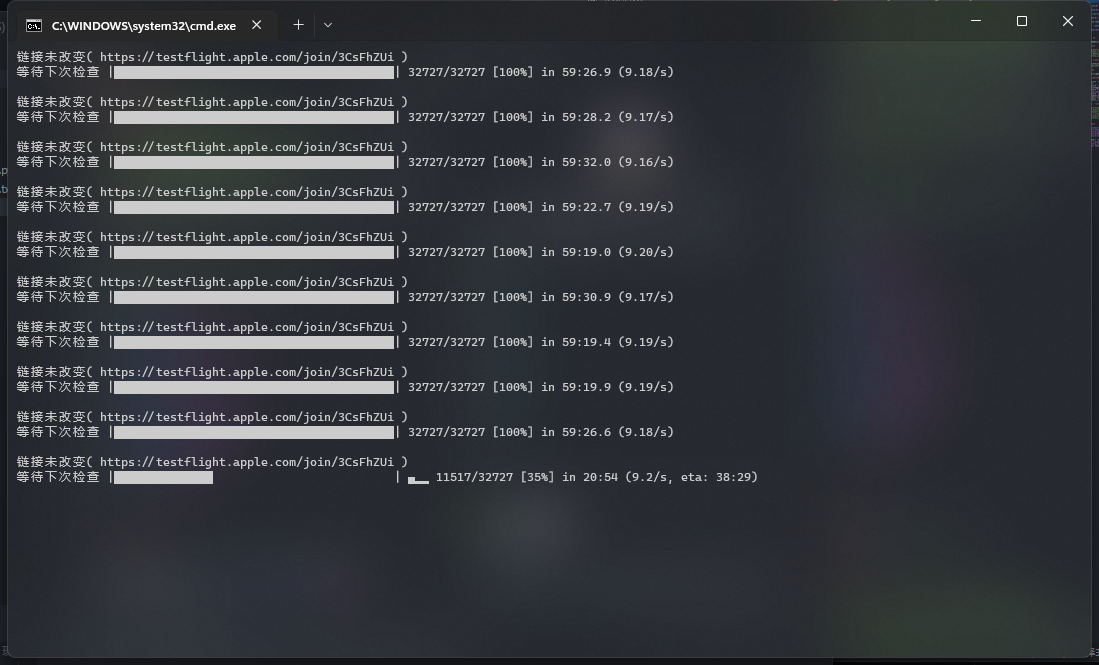Screen dimensions: 1099x665
Task: Click the text 'in 59:32.0 (9.16/s)'
Action: pyautogui.click(x=607, y=162)
